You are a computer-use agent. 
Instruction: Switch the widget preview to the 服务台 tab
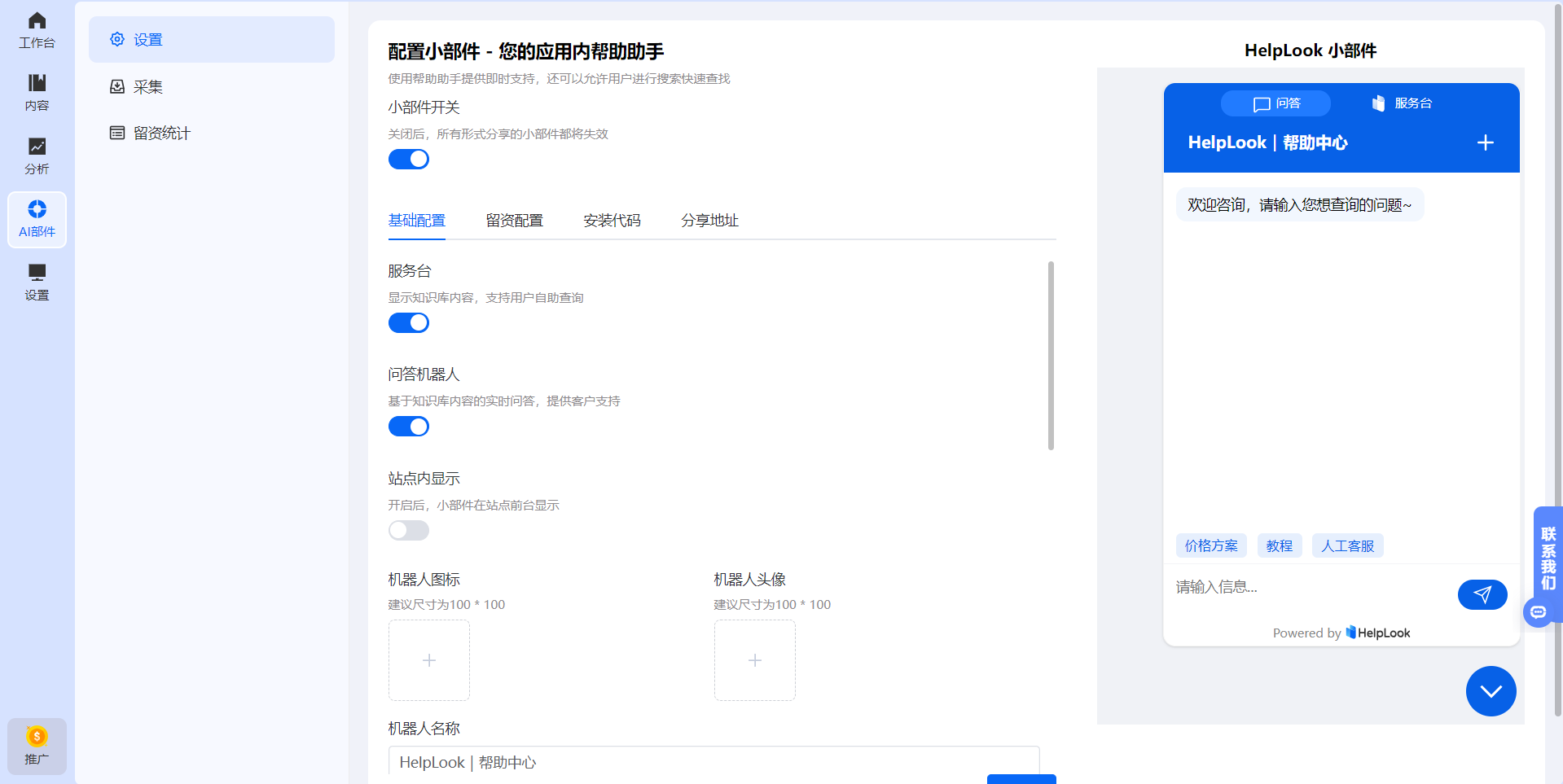(x=1403, y=103)
